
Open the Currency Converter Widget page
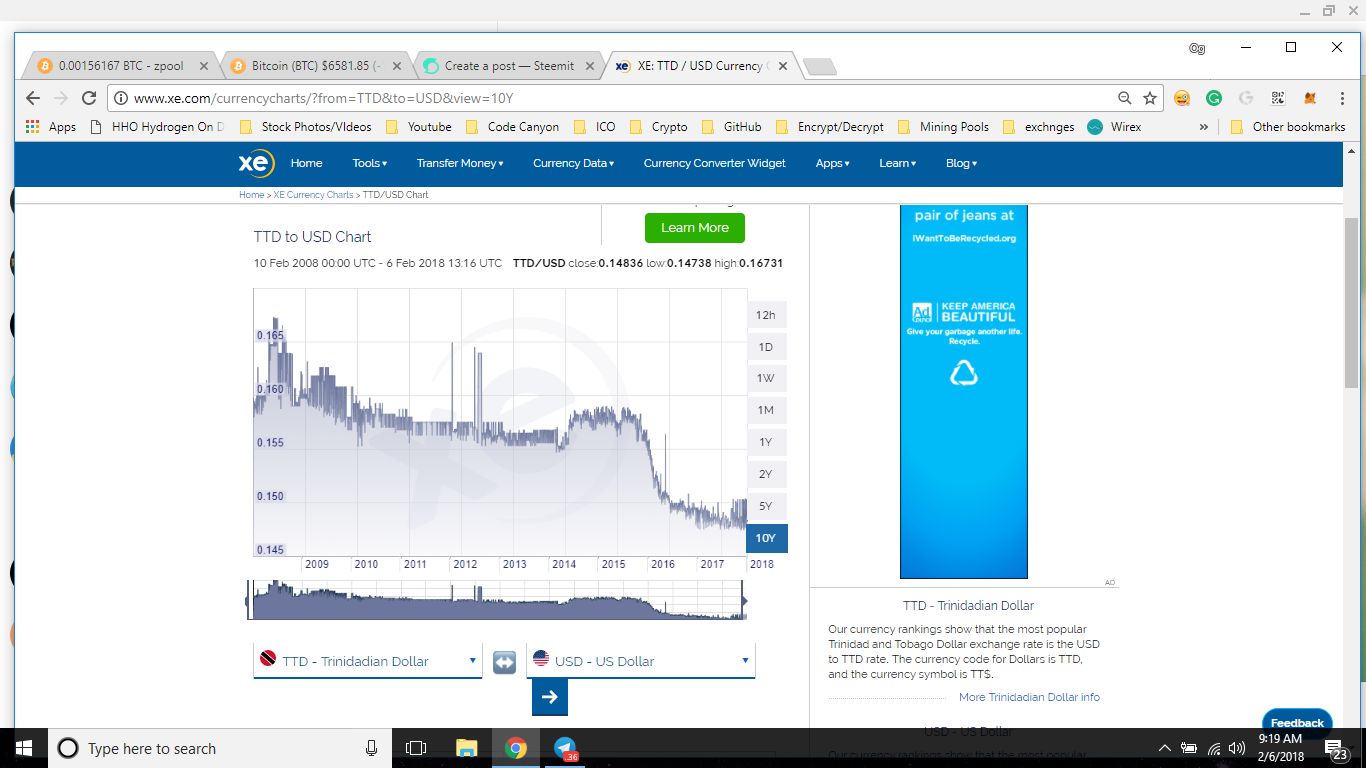click(x=714, y=163)
